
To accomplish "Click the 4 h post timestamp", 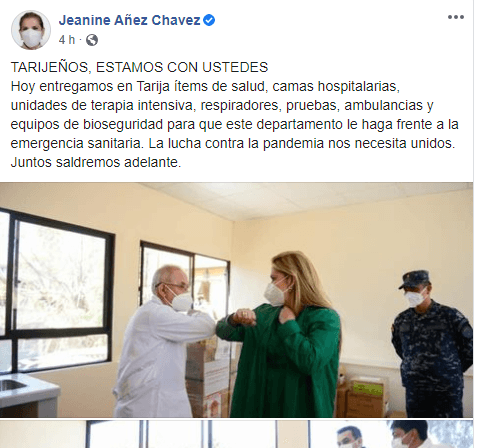I will [x=67, y=40].
